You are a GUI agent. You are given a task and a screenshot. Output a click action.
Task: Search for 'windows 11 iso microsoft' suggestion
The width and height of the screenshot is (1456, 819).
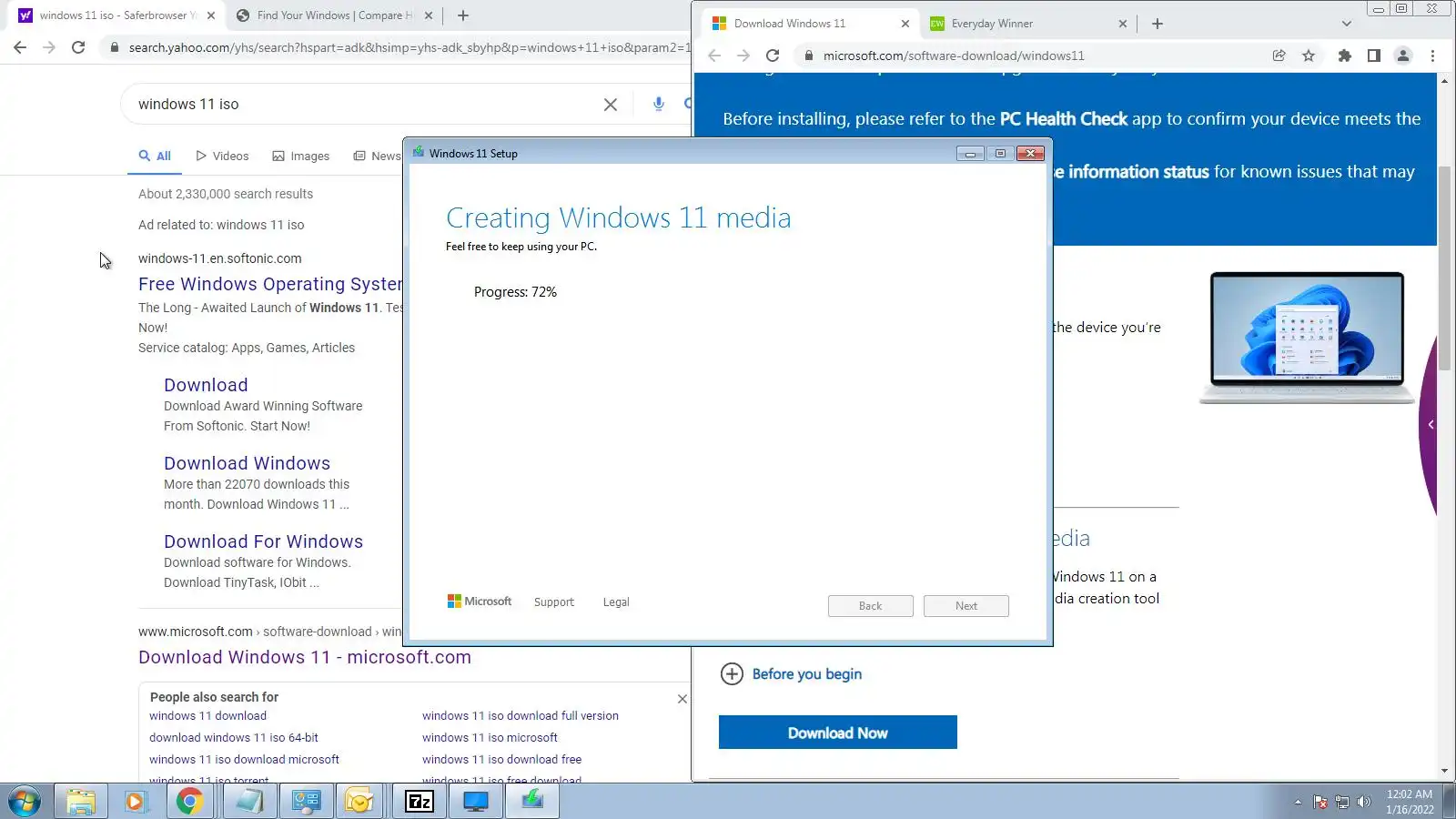point(490,738)
